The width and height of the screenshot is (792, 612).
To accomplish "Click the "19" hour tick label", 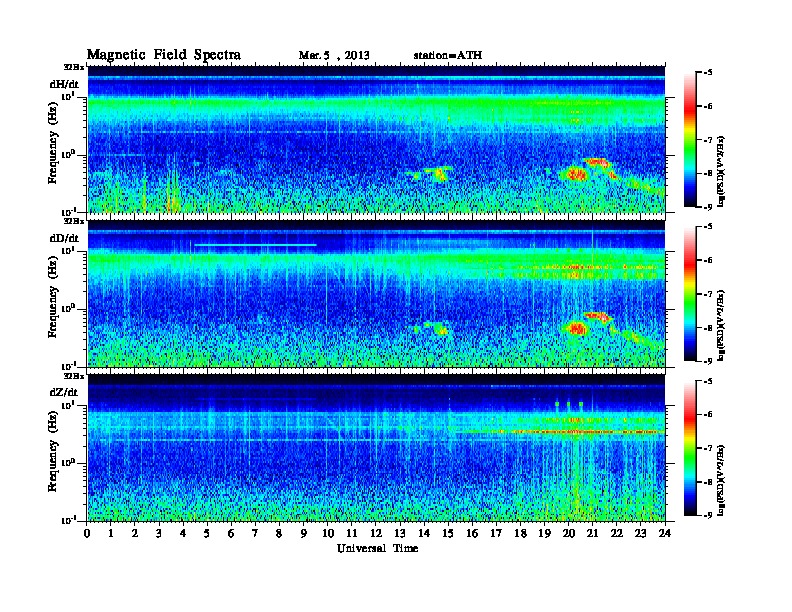I will point(544,533).
